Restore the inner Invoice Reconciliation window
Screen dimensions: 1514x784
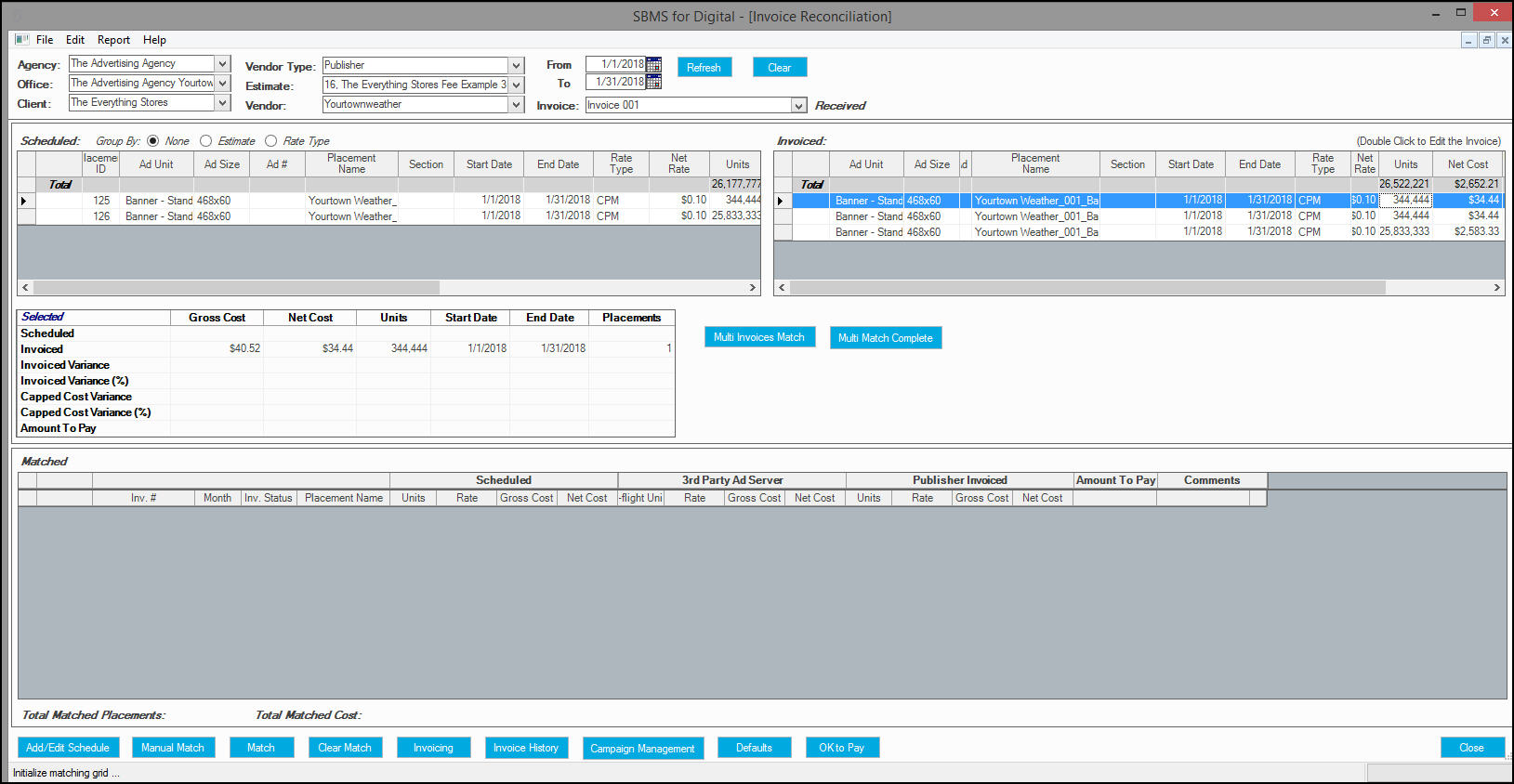pyautogui.click(x=1487, y=40)
